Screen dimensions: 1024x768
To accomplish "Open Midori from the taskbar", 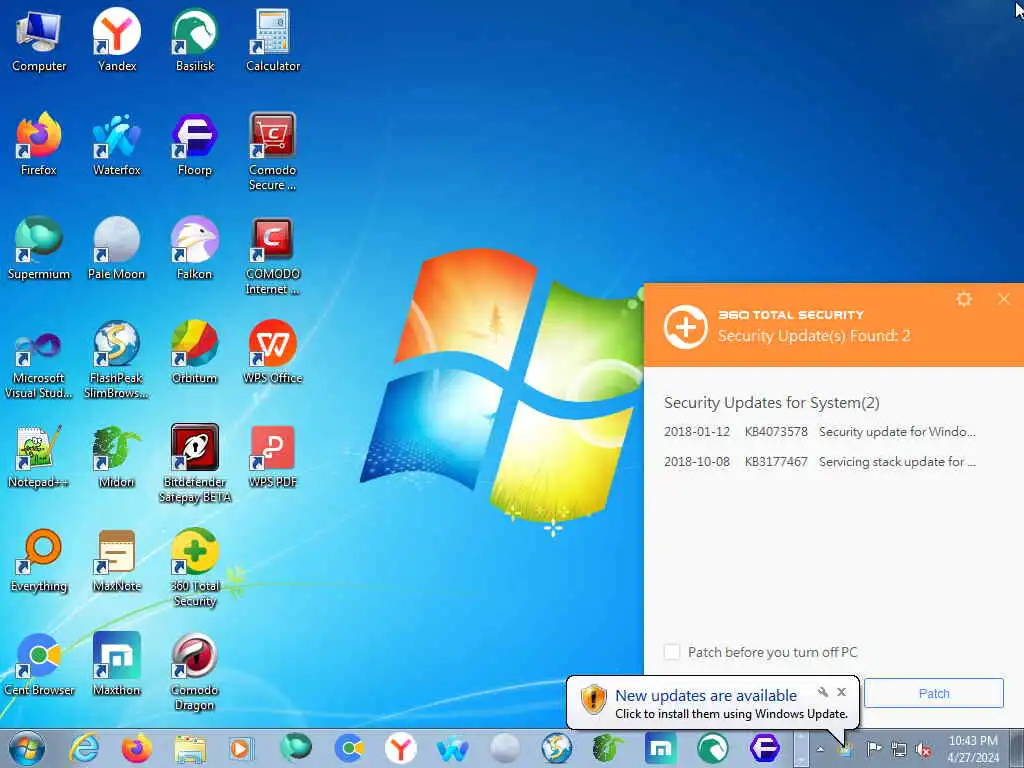I will (x=608, y=748).
